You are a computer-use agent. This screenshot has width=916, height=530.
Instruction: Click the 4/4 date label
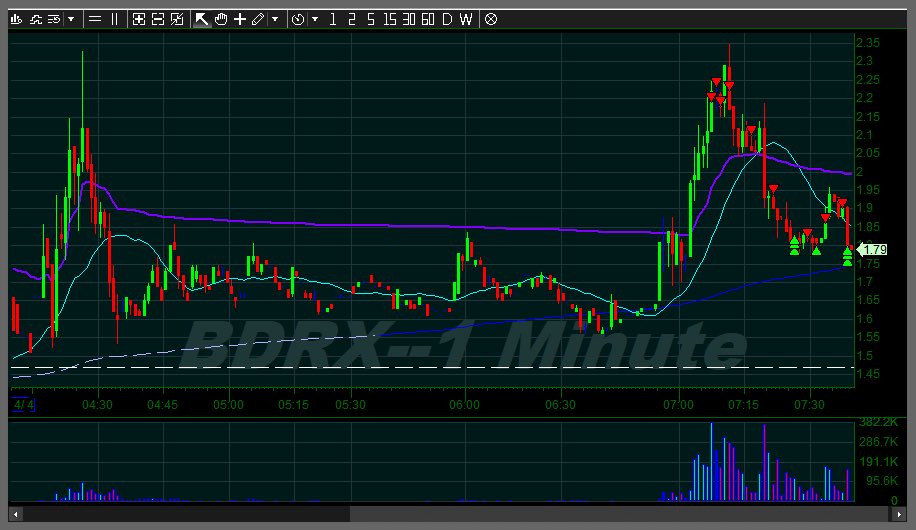click(x=23, y=404)
